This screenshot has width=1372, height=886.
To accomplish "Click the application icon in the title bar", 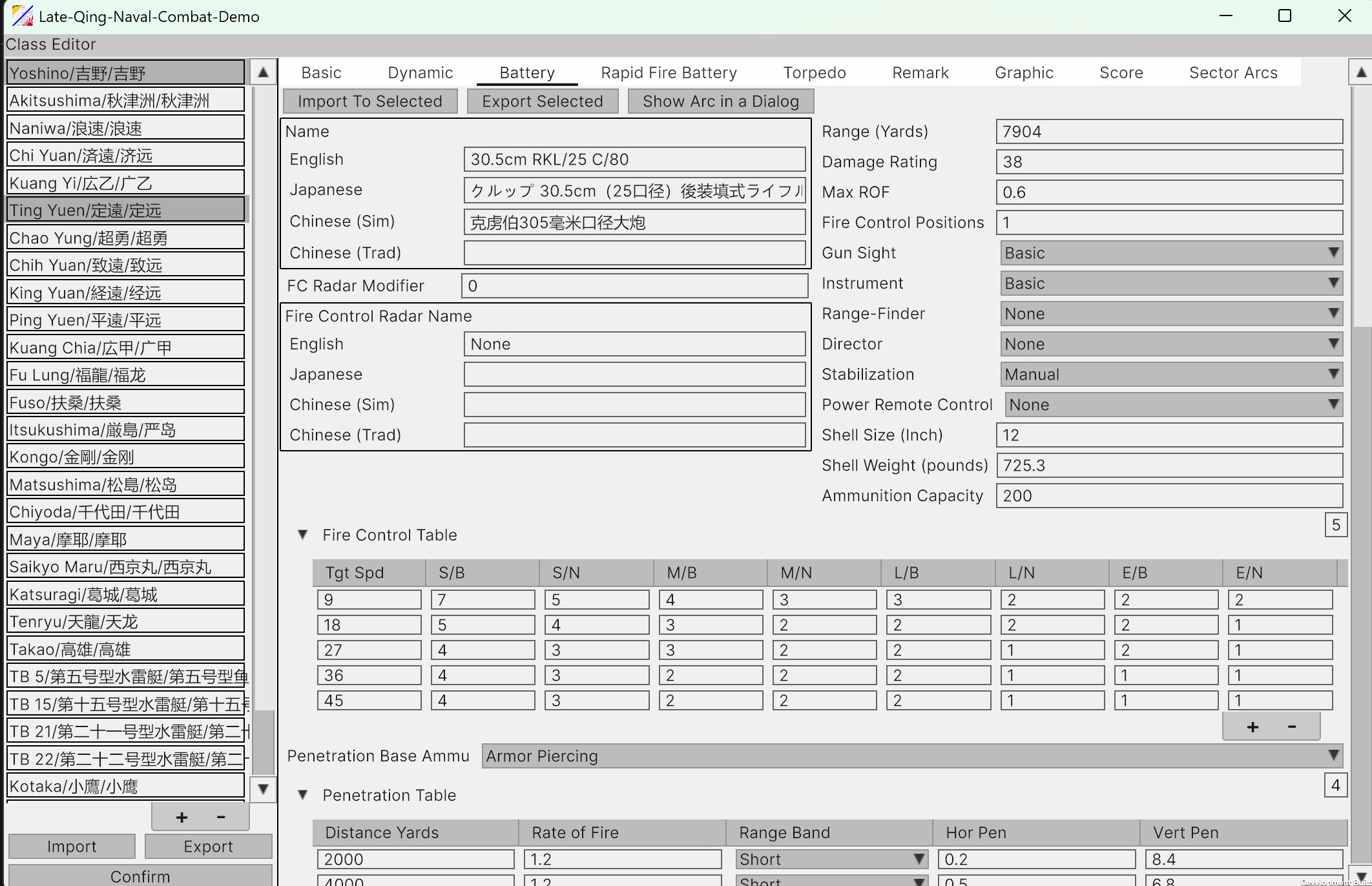I will [x=21, y=15].
